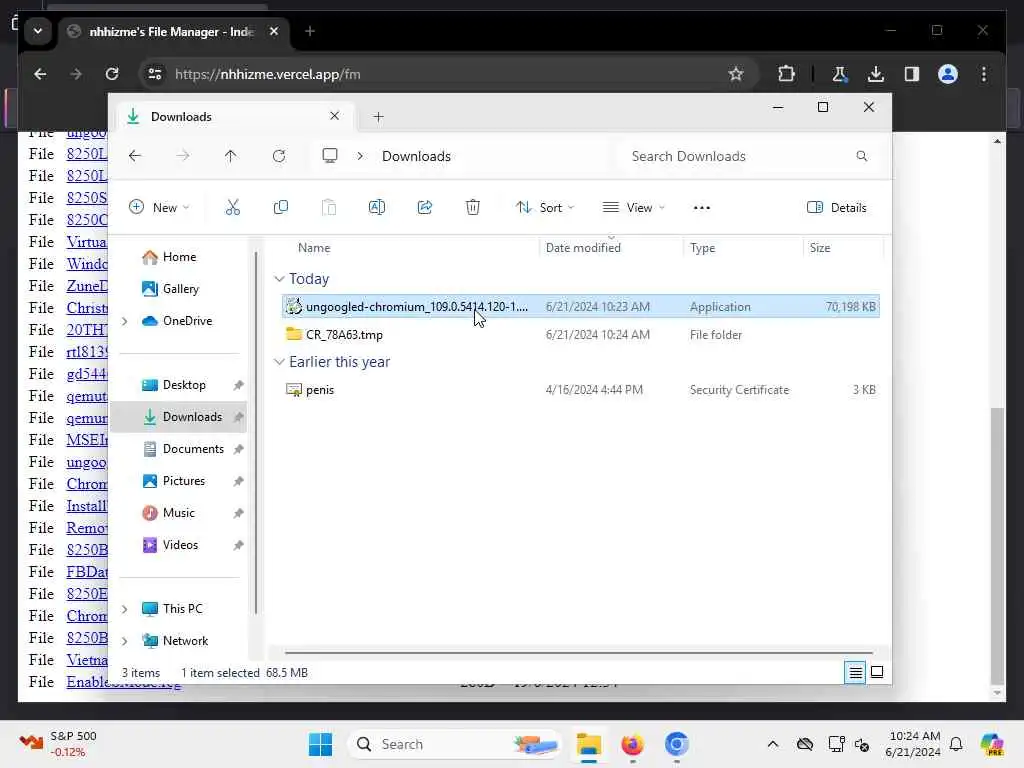Collapse the Earlier this year group

(279, 362)
